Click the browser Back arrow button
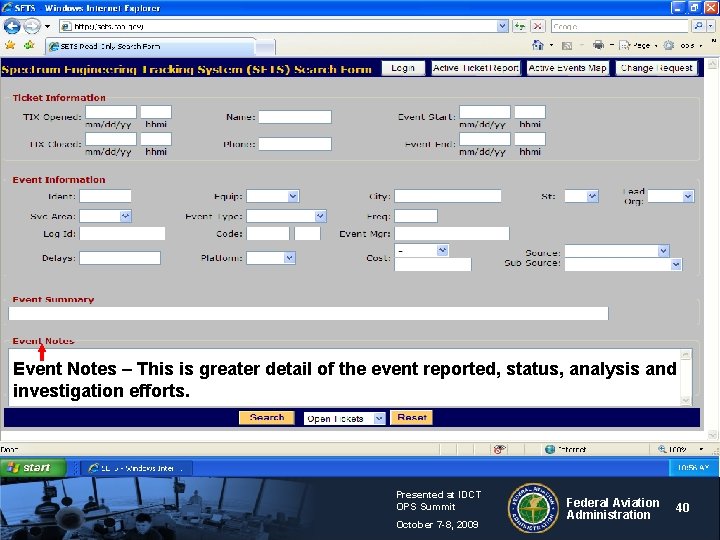Image resolution: width=720 pixels, height=540 pixels. tap(12, 26)
